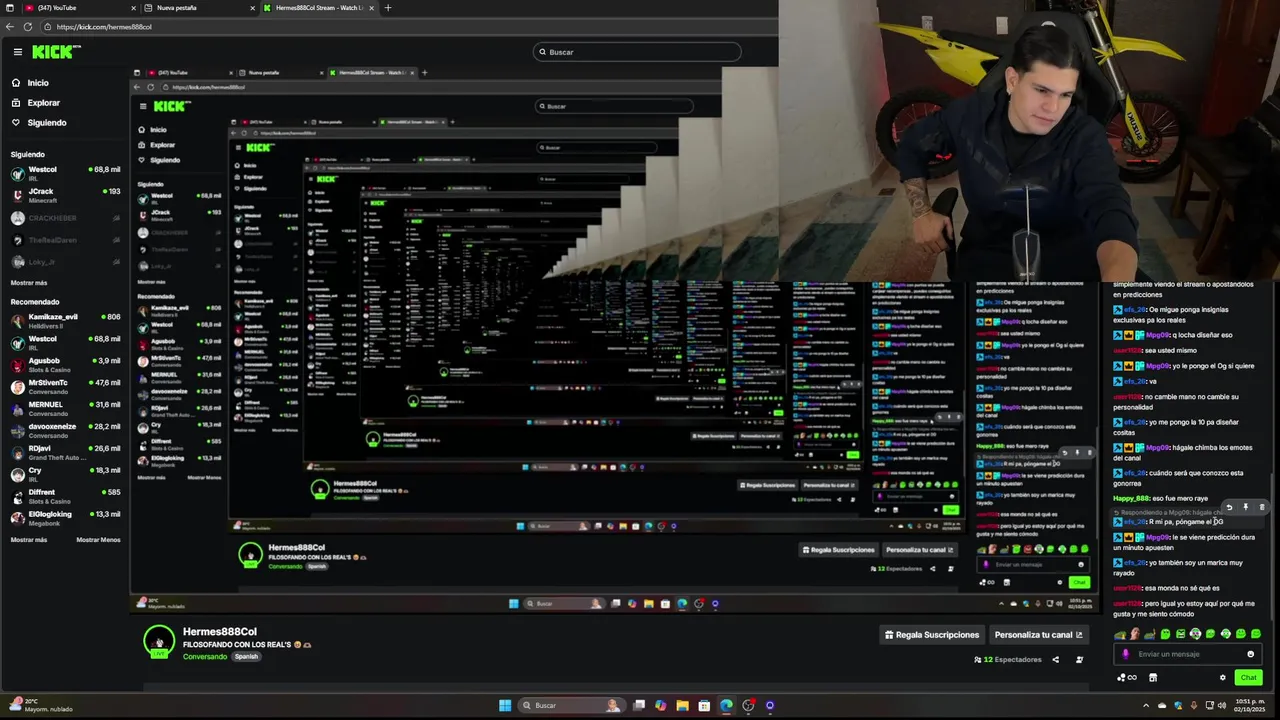This screenshot has width=1280, height=720.
Task: Click the outermost 12 Espectadores viewer count
Action: pos(1008,660)
